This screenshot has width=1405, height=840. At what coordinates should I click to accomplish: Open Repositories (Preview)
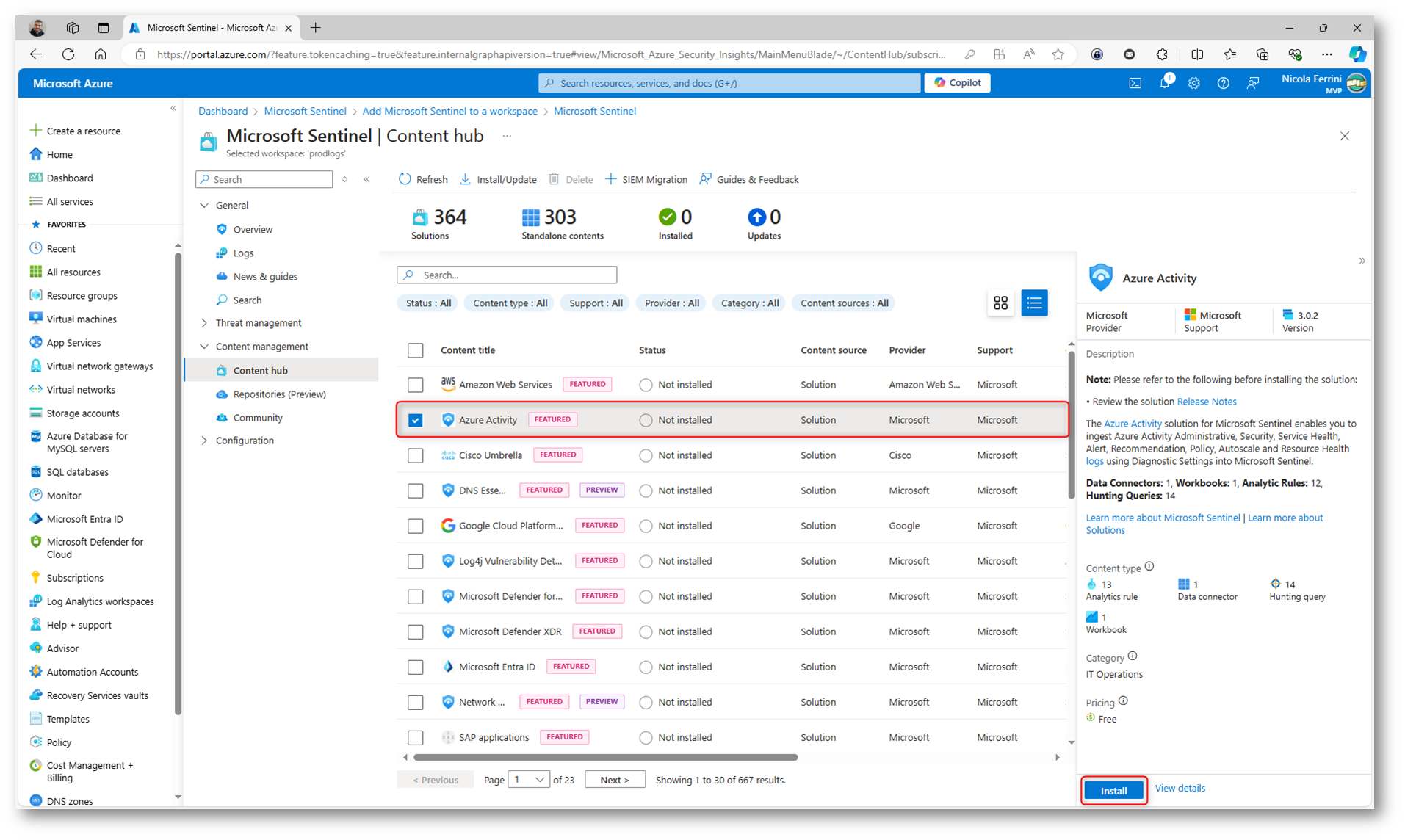(279, 394)
